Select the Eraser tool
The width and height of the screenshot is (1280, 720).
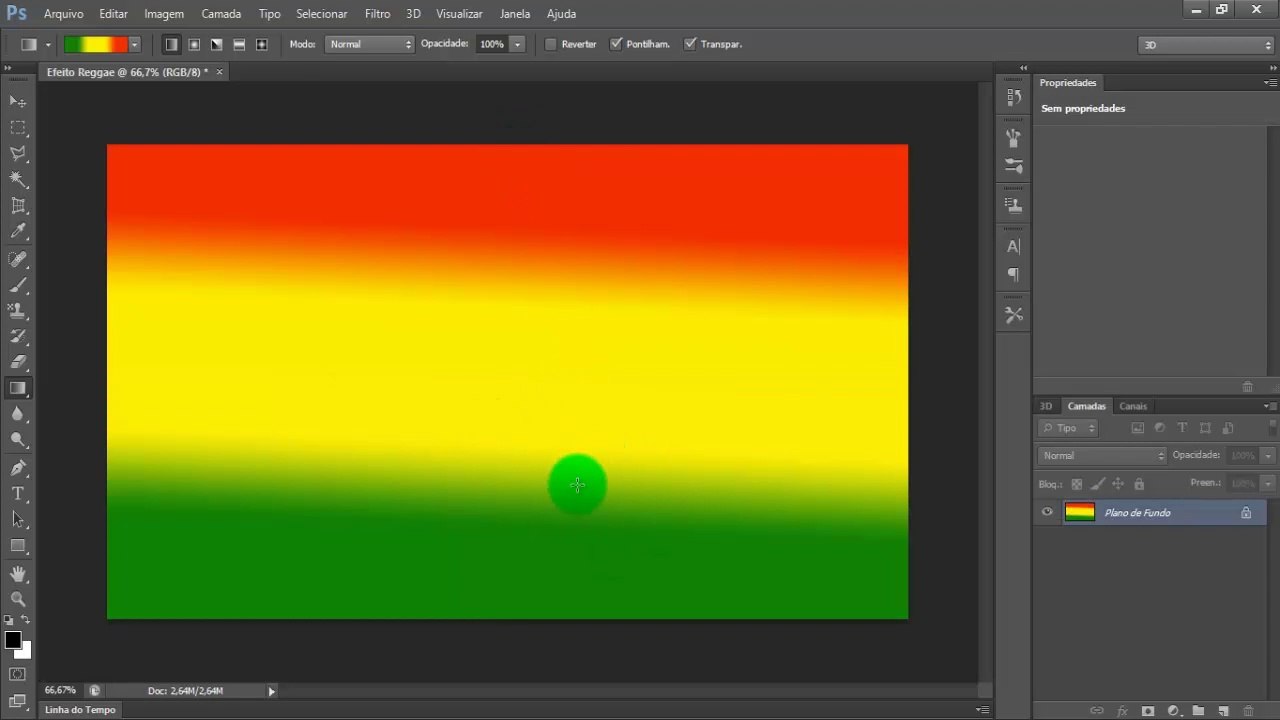[18, 363]
